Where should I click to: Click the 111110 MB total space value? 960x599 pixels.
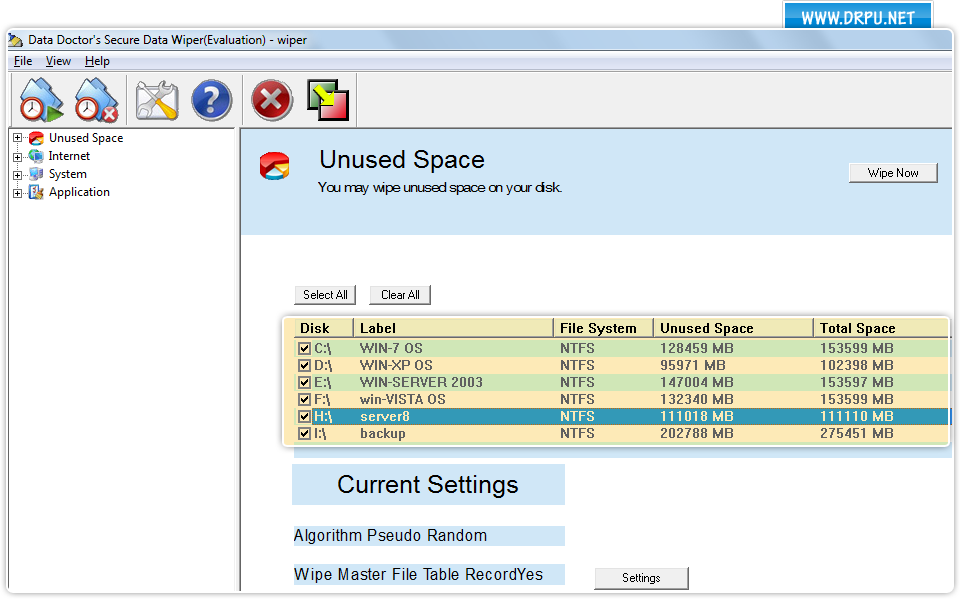857,416
